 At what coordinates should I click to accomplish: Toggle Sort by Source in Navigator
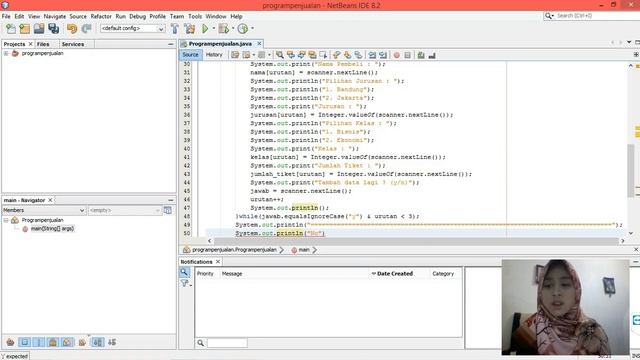[x=112, y=342]
